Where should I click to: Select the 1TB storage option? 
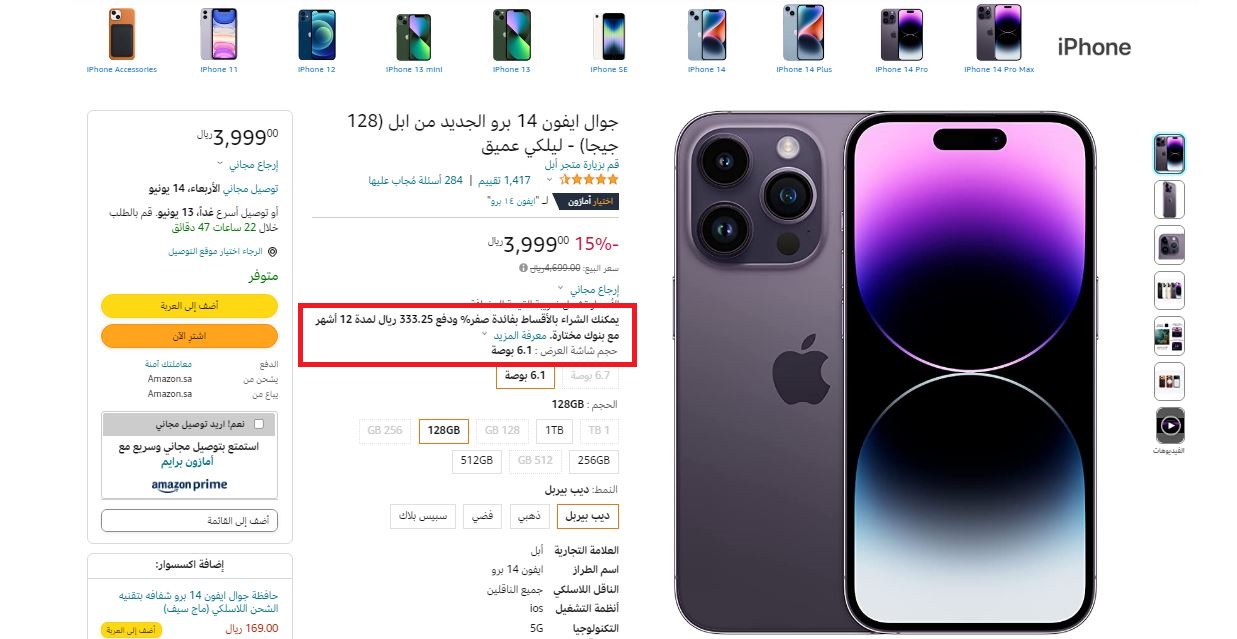click(x=552, y=431)
